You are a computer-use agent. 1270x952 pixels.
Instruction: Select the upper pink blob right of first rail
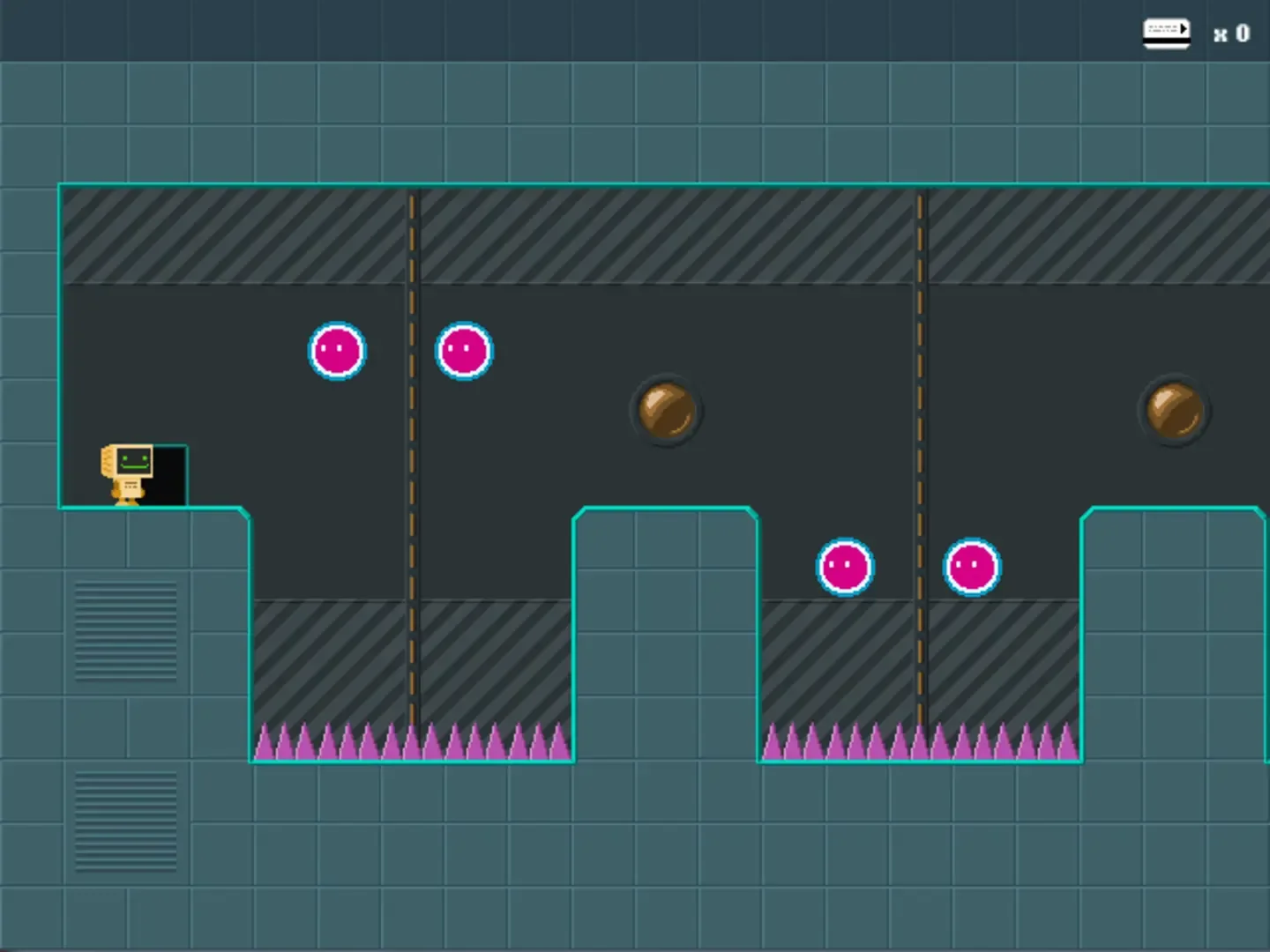click(x=464, y=351)
